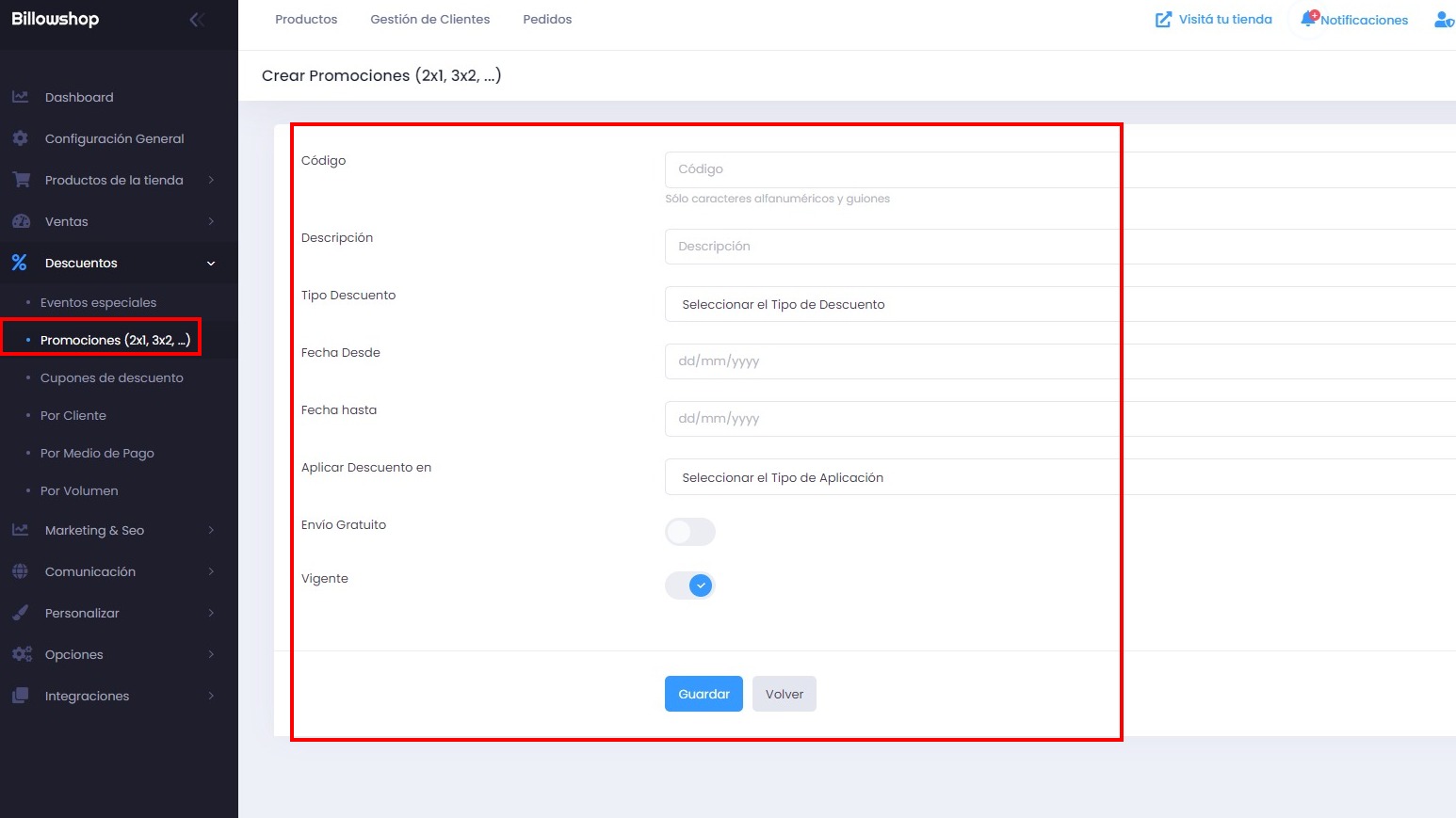Expand the Marketing & Seo menu
Screen dimensions: 1456x818
[x=113, y=530]
